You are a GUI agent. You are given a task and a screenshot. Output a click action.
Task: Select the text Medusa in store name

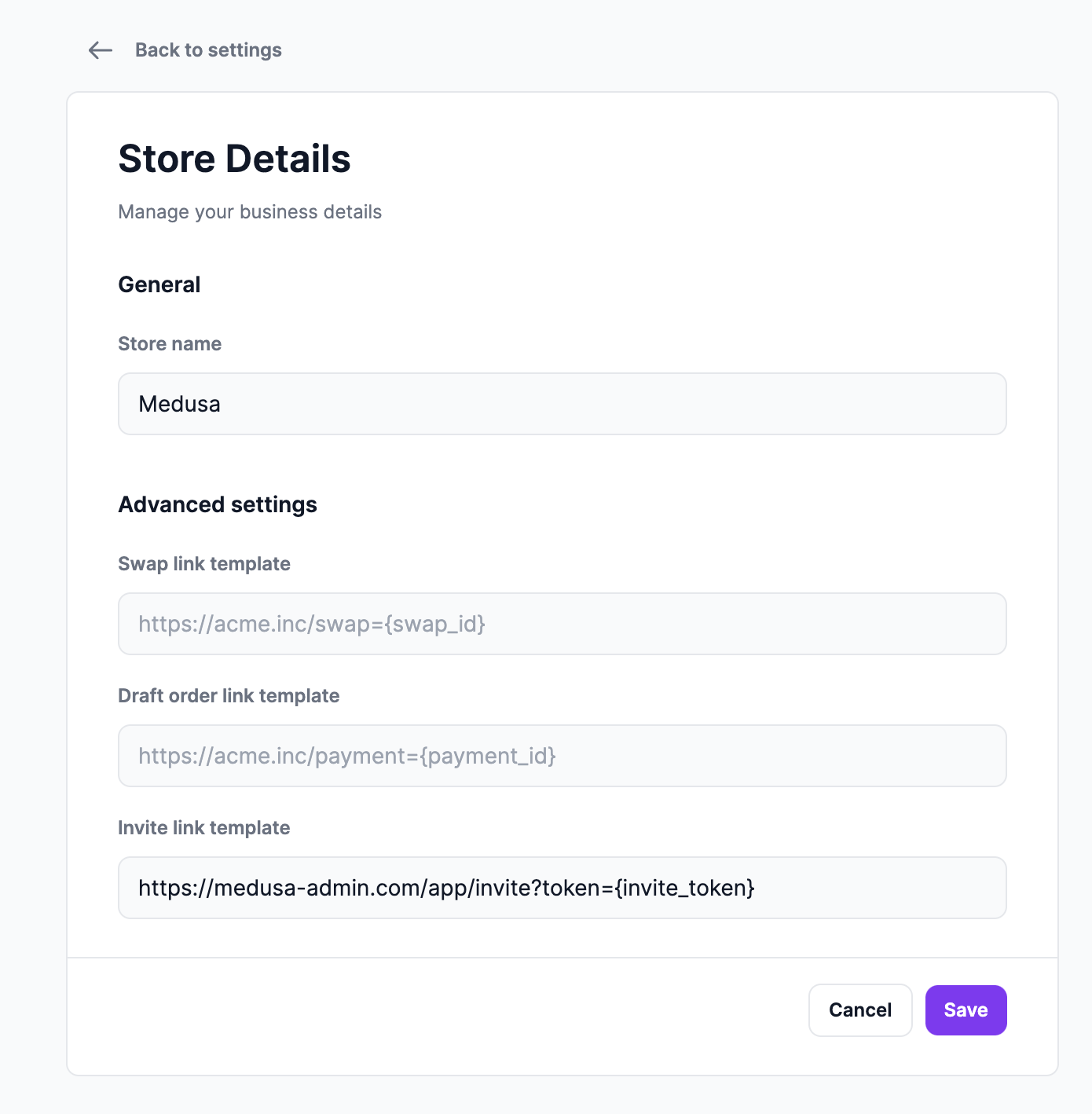[179, 403]
